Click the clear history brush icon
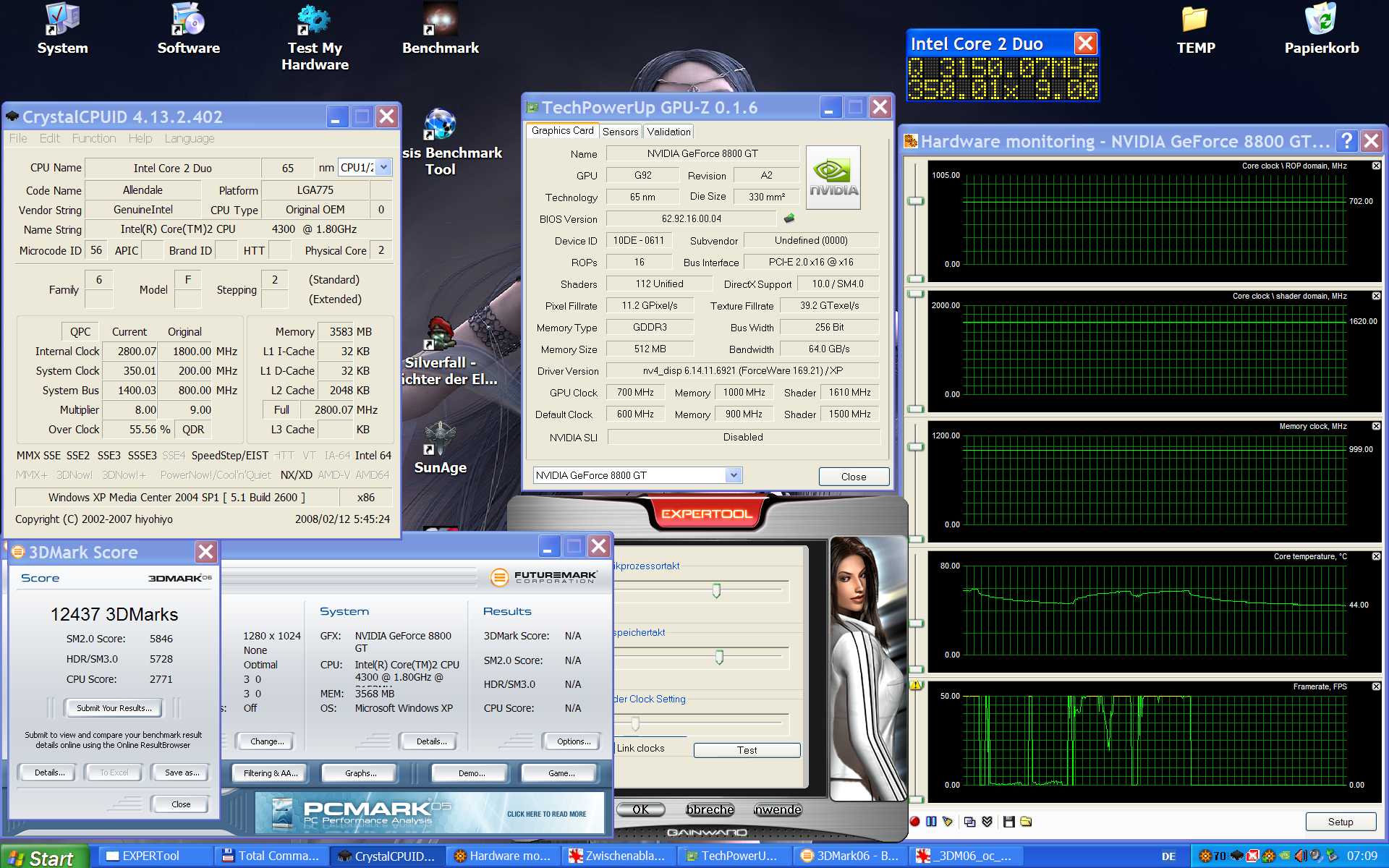The image size is (1389, 868). coord(948,822)
